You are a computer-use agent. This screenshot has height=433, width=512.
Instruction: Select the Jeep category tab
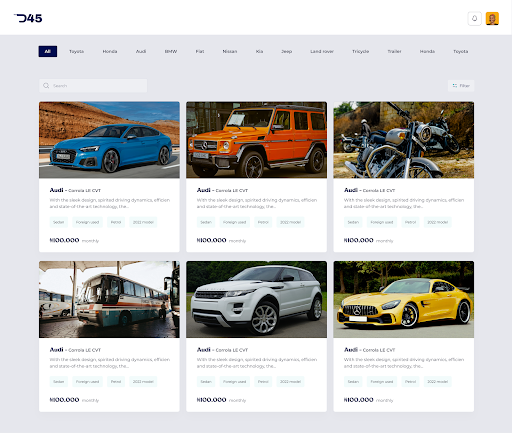click(286, 51)
